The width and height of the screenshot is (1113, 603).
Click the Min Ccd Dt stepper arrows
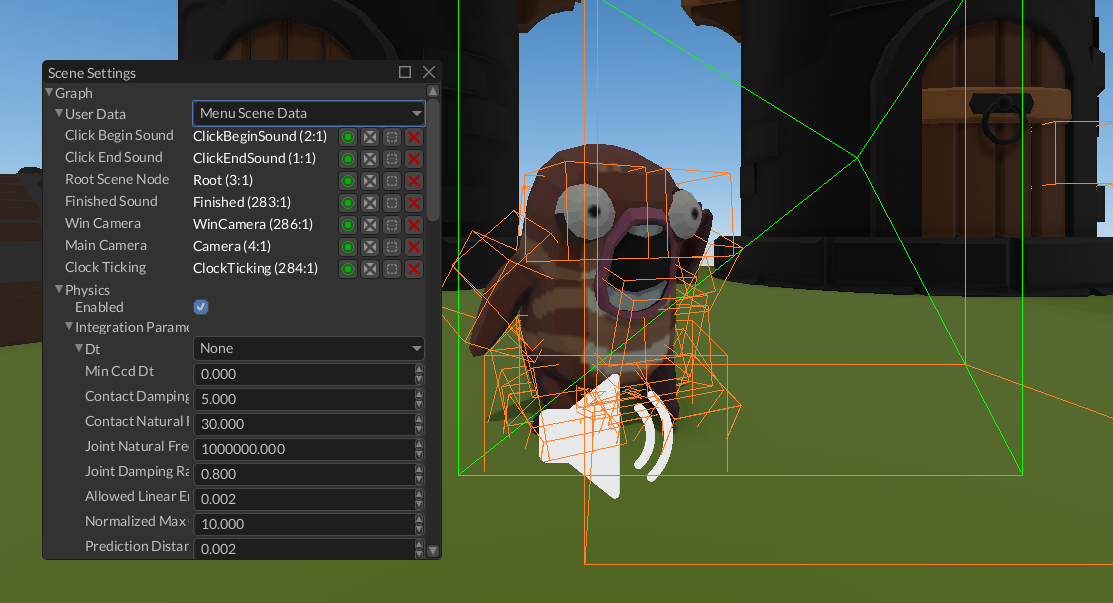(x=419, y=374)
